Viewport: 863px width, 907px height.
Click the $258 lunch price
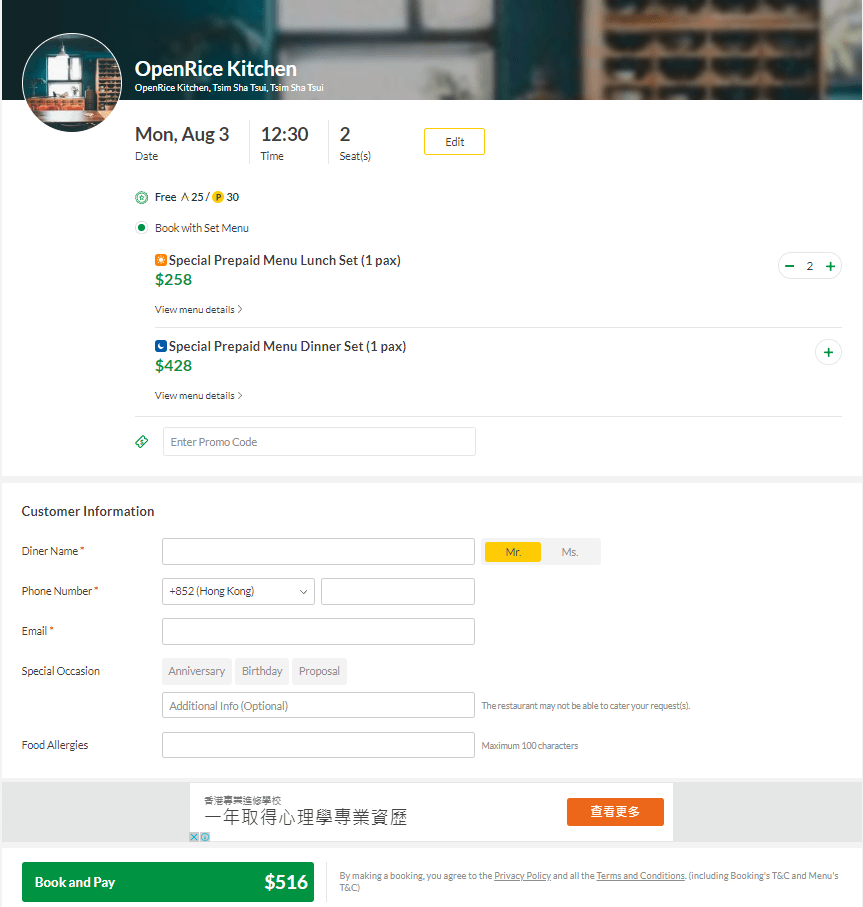(174, 279)
